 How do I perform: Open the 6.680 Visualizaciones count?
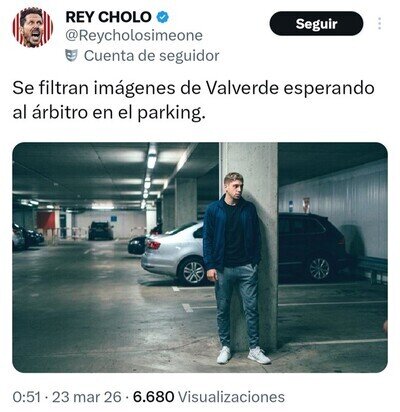[209, 397]
